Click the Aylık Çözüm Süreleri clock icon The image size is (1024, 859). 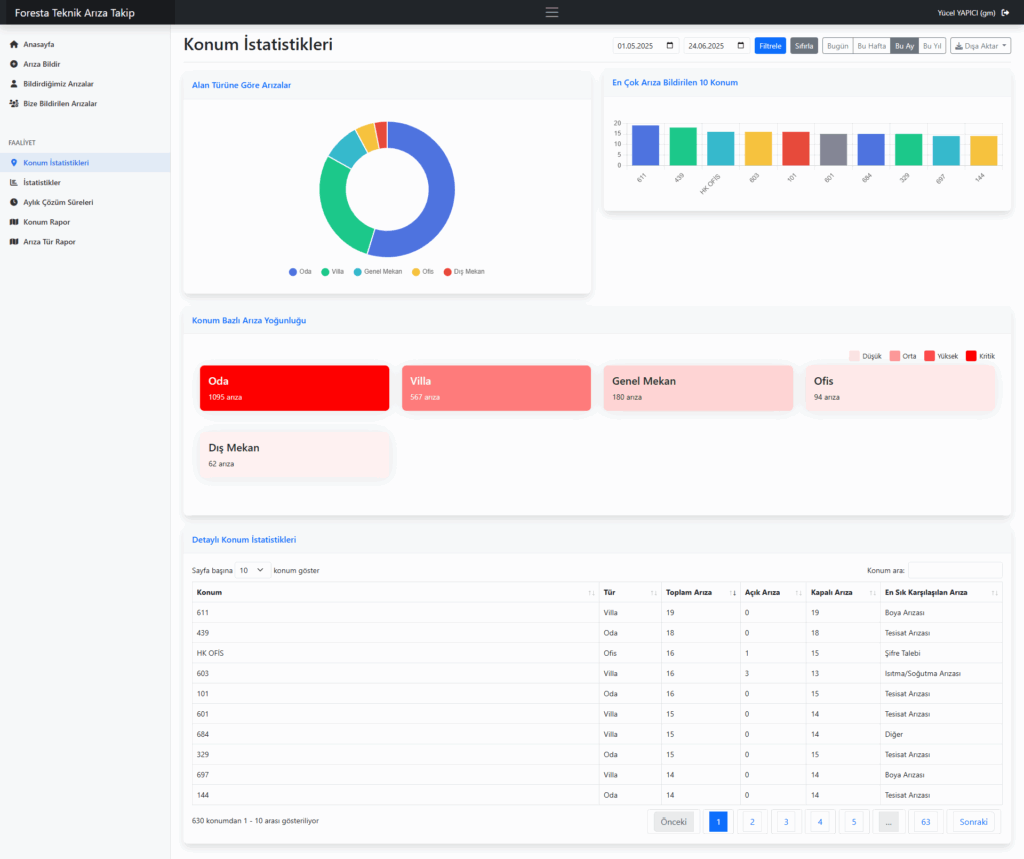(14, 202)
